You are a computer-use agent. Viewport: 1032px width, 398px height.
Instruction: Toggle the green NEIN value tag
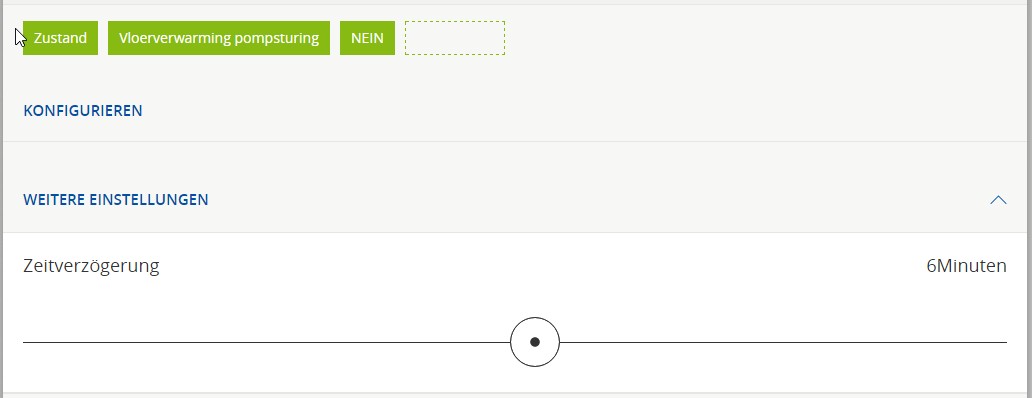click(367, 38)
